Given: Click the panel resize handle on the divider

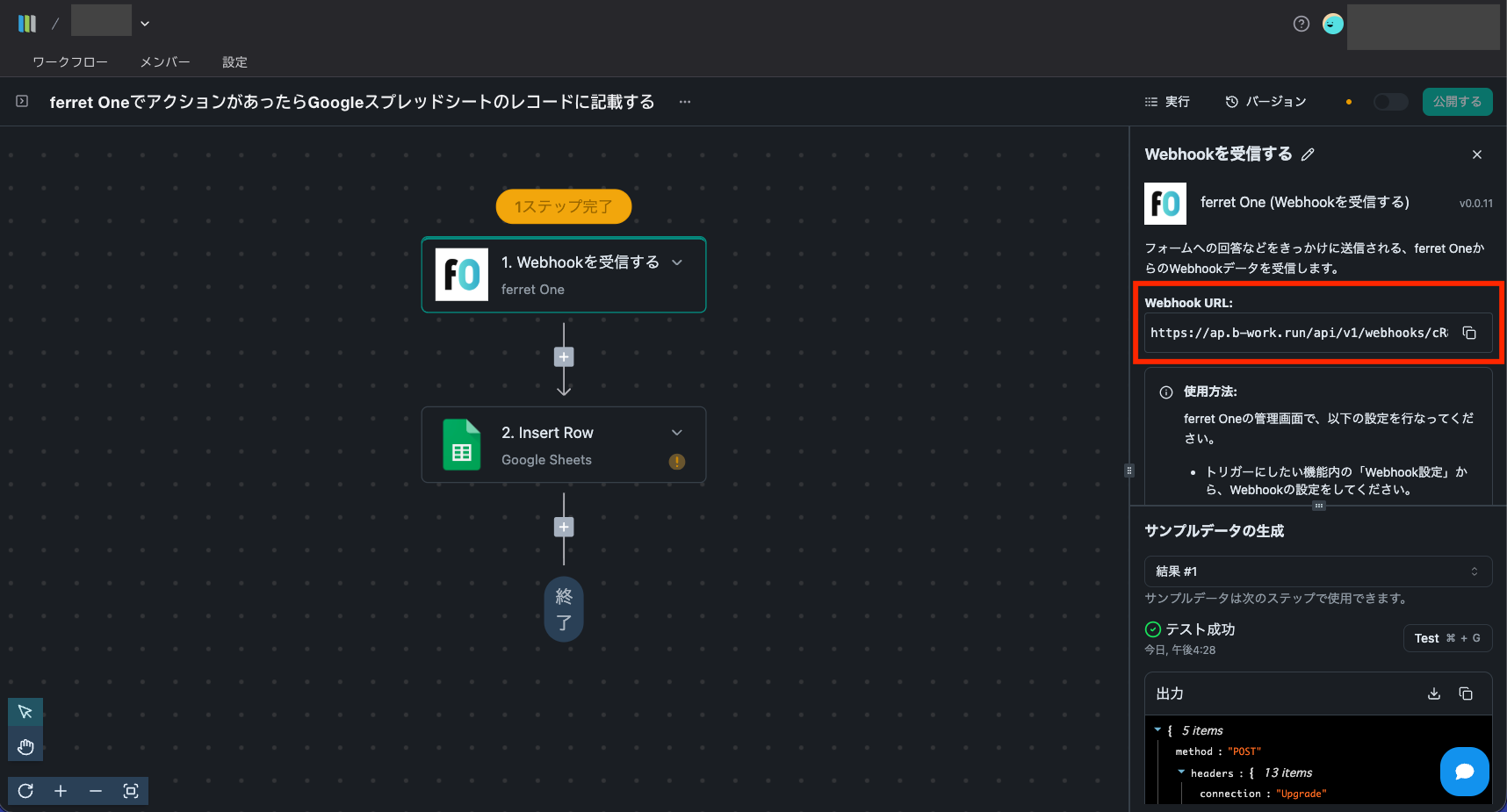Looking at the screenshot, I should click(x=1129, y=471).
